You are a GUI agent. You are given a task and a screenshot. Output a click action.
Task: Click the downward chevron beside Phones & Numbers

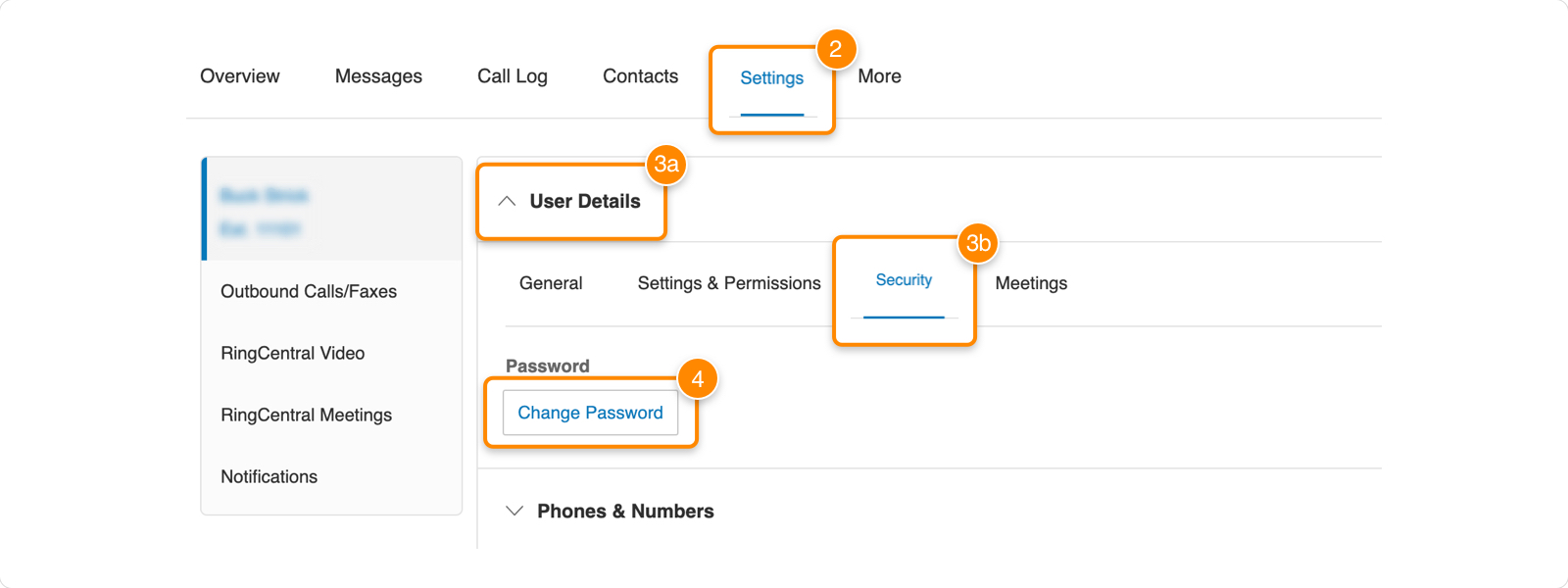(514, 511)
